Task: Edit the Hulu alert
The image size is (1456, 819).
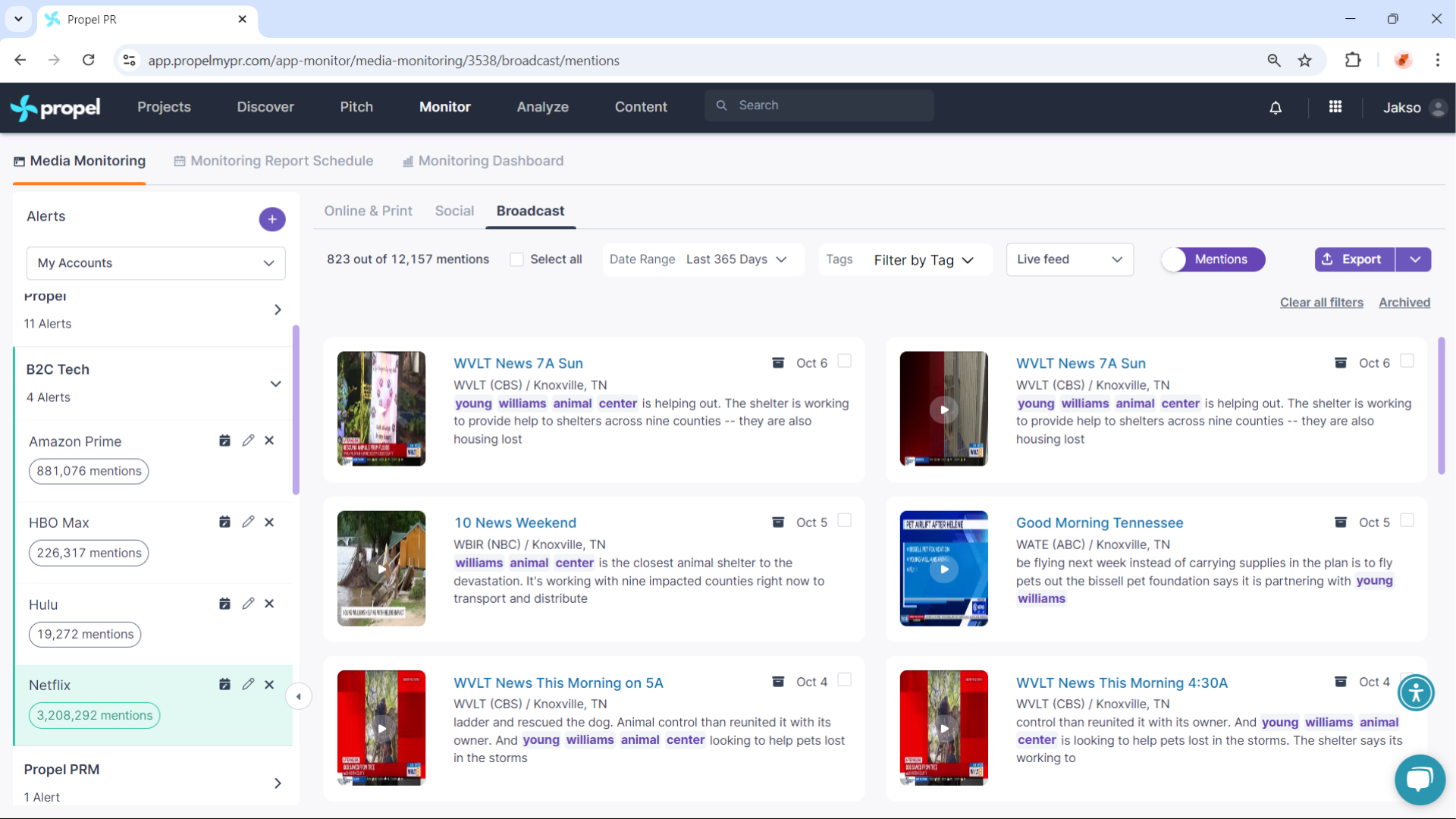Action: [248, 604]
